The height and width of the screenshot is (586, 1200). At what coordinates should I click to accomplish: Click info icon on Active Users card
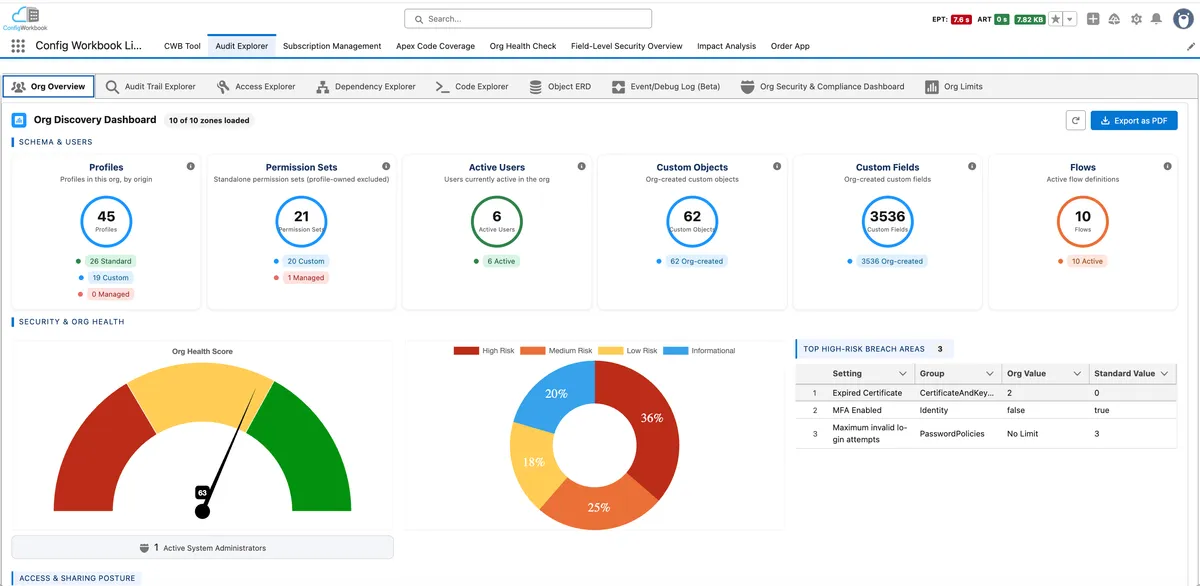(582, 166)
